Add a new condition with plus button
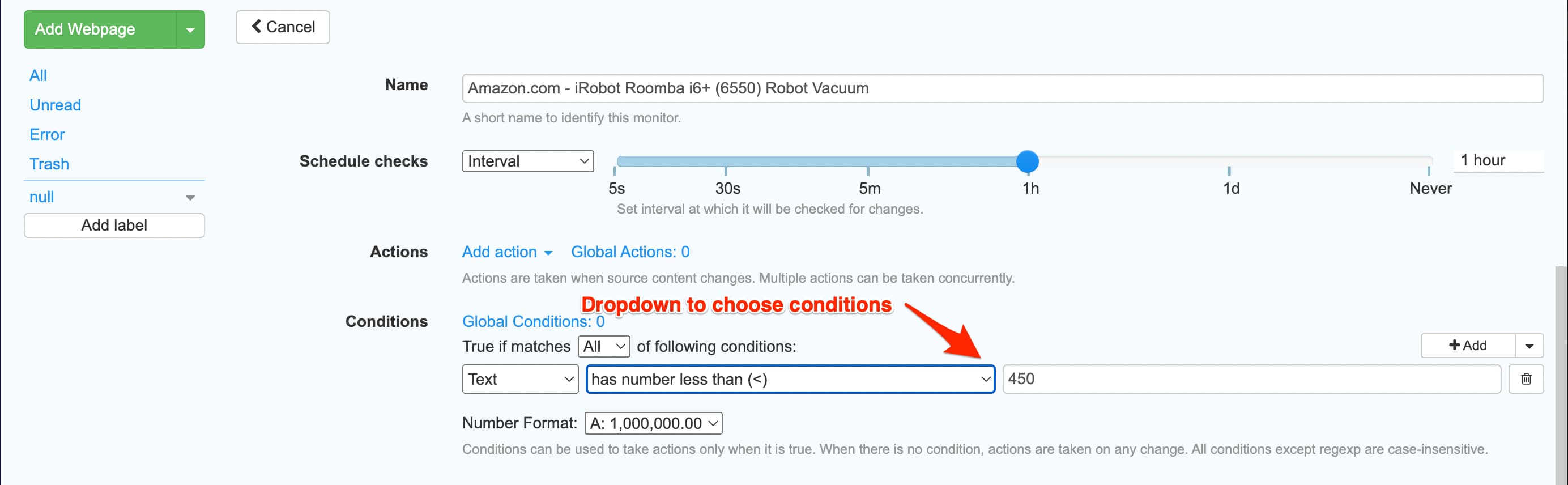Image resolution: width=1568 pixels, height=485 pixels. click(1467, 346)
